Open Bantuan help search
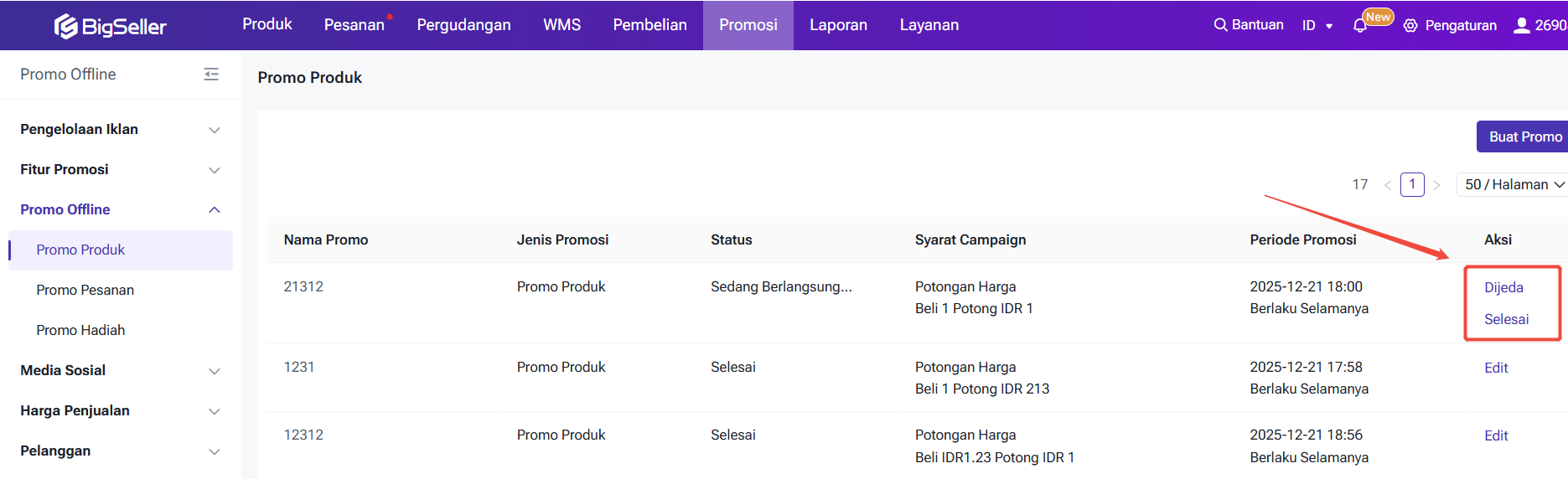This screenshot has height=479, width=1568. (1248, 25)
